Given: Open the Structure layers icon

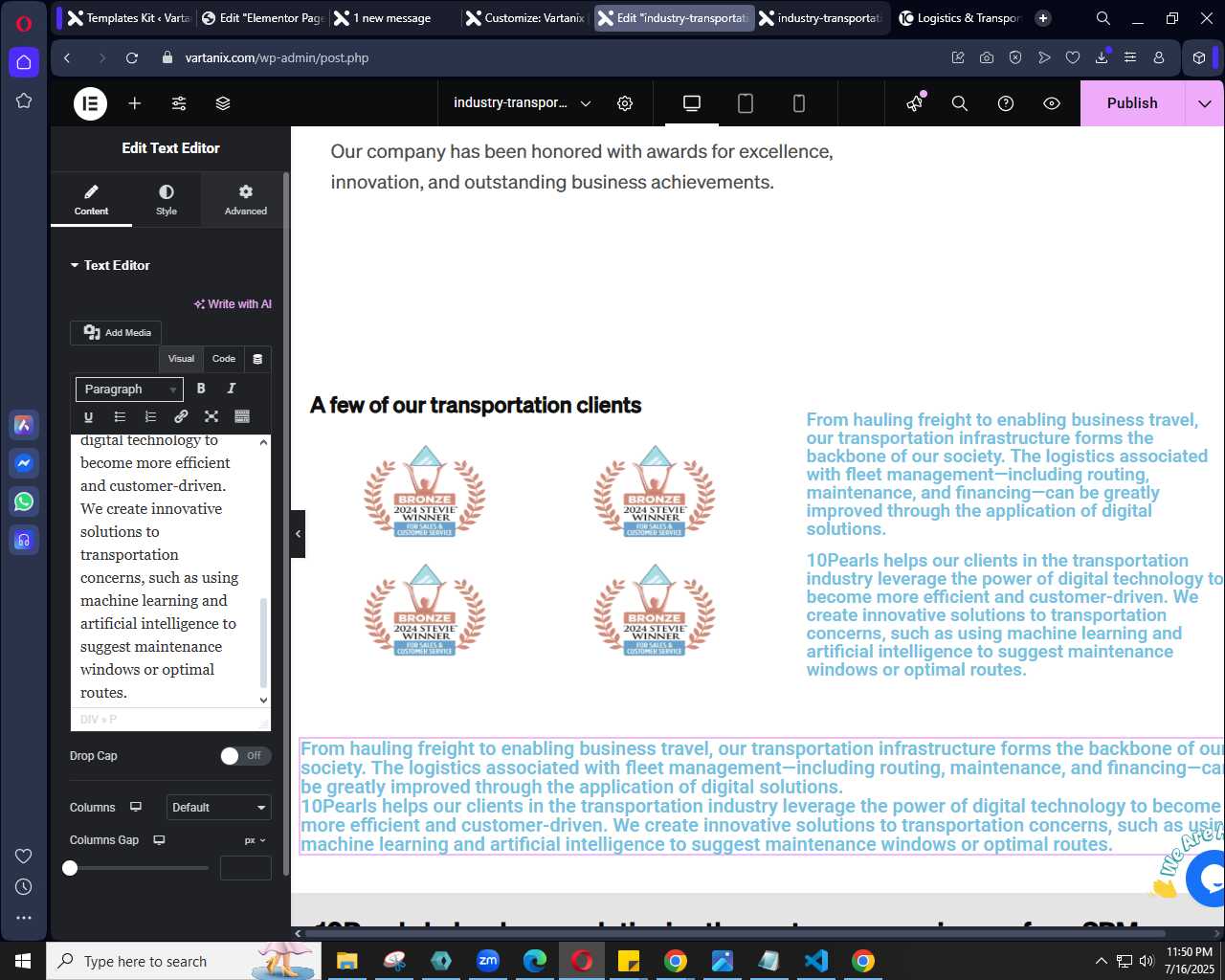Looking at the screenshot, I should (x=223, y=103).
